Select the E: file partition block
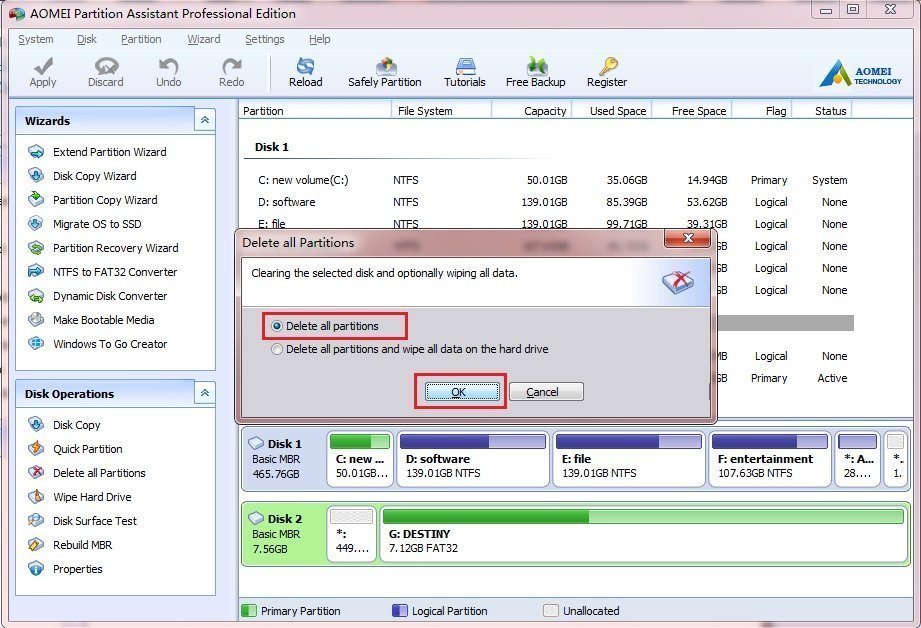 [x=628, y=459]
